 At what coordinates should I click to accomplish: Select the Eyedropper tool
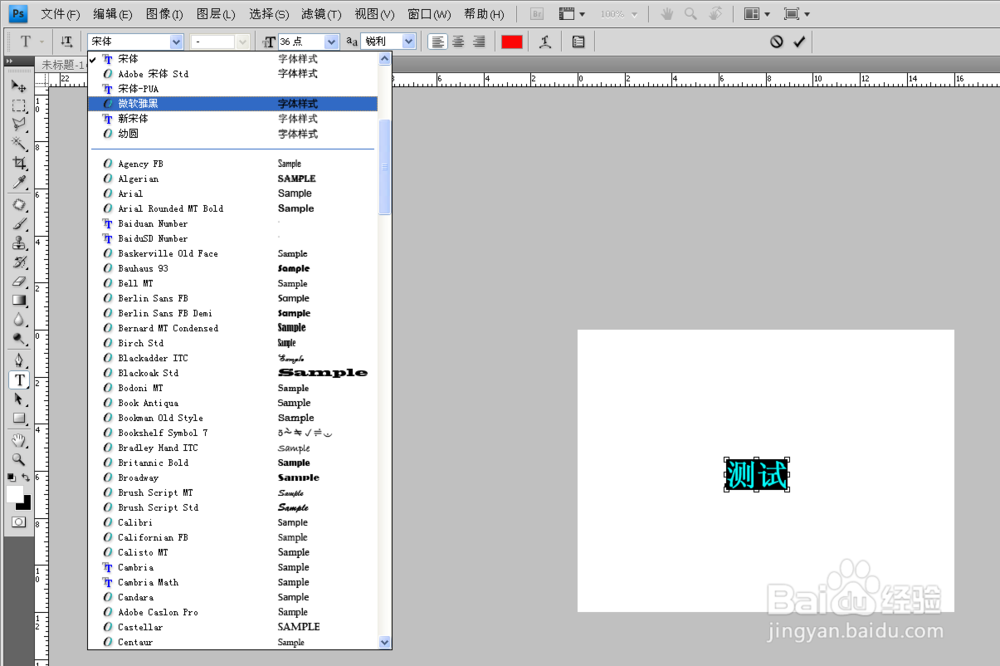tap(18, 182)
